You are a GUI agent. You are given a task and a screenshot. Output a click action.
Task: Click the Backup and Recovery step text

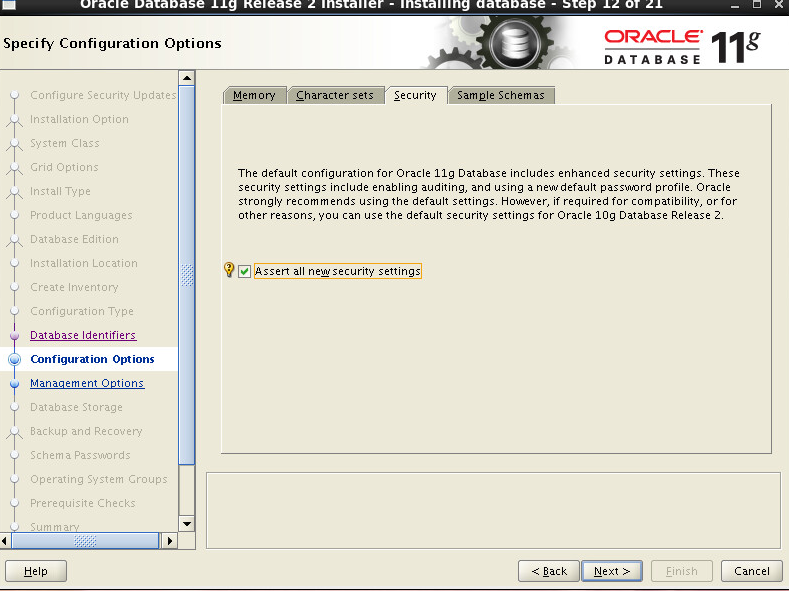click(86, 431)
